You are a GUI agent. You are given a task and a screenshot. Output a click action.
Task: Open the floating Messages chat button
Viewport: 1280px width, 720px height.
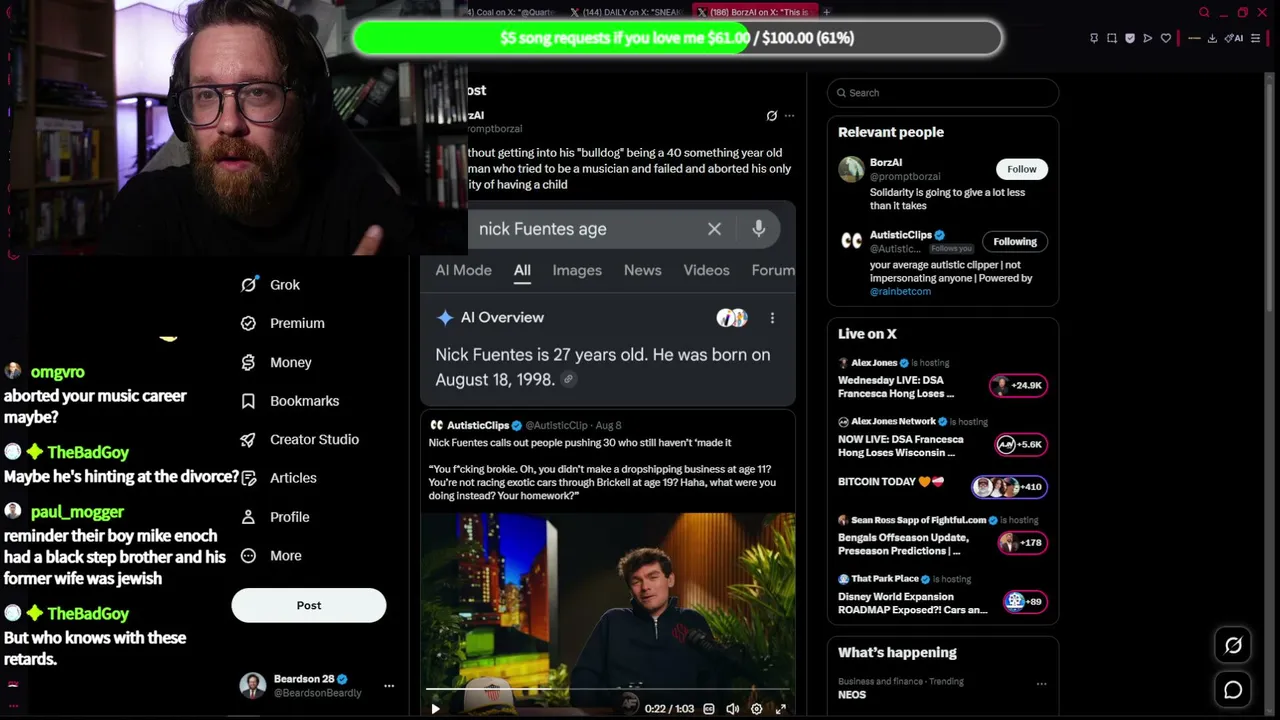(1233, 690)
